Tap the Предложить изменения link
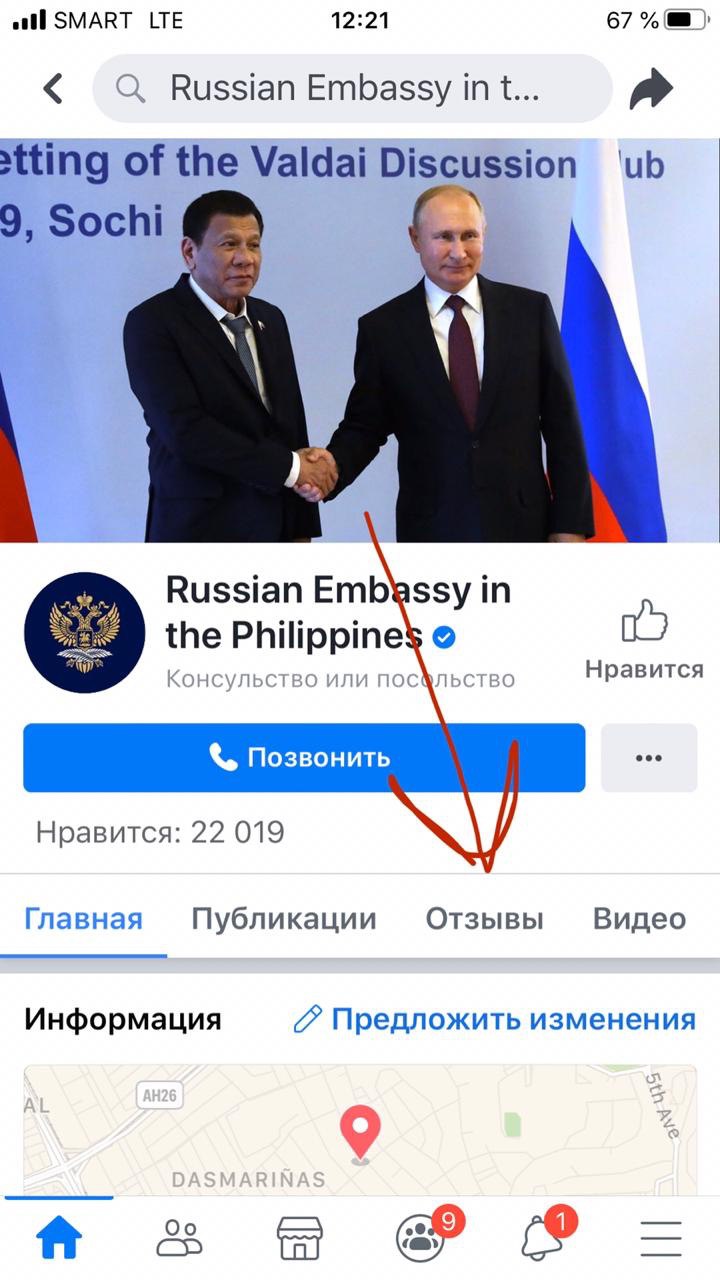Image resolution: width=720 pixels, height=1280 pixels. [495, 1019]
